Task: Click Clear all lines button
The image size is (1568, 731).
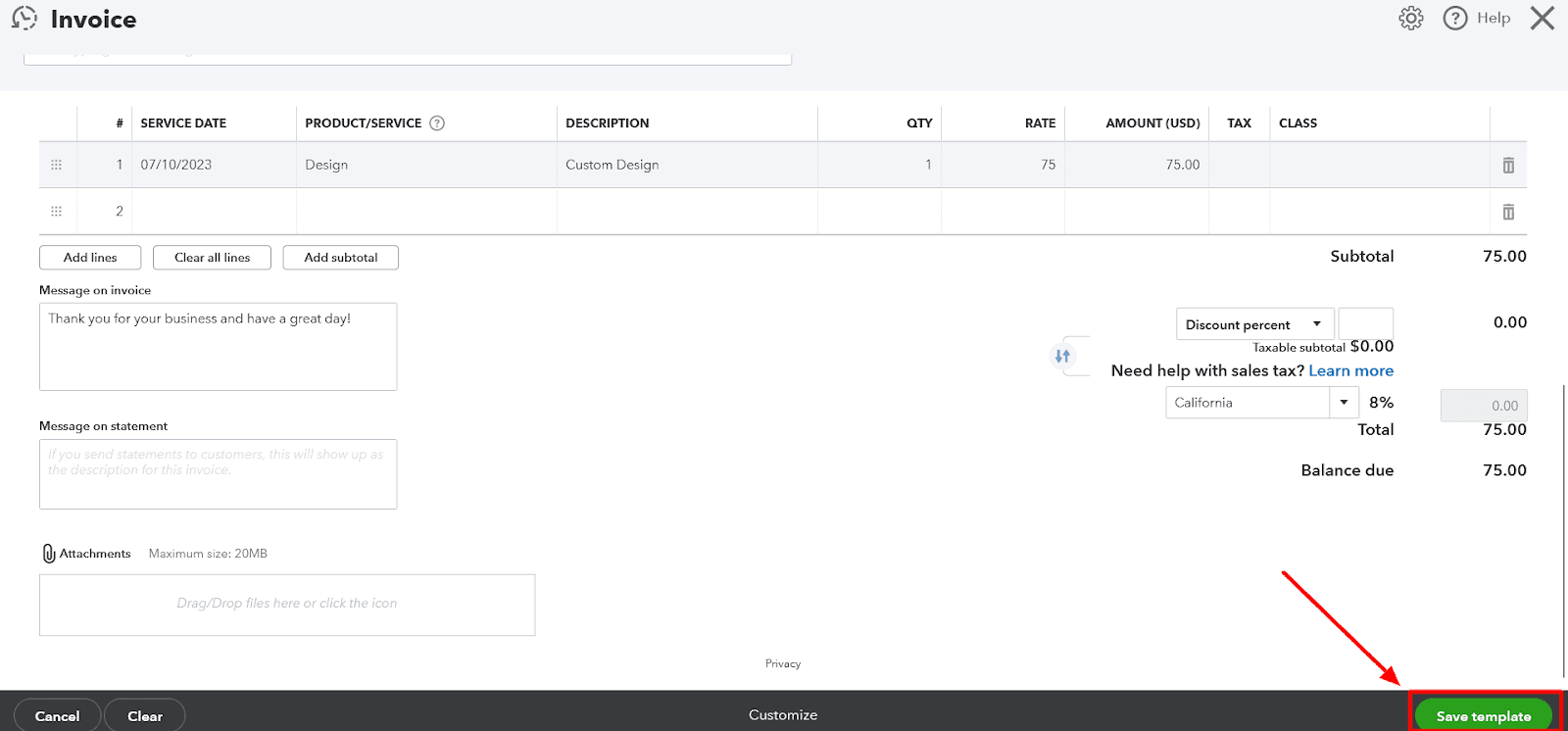Action: tap(212, 258)
